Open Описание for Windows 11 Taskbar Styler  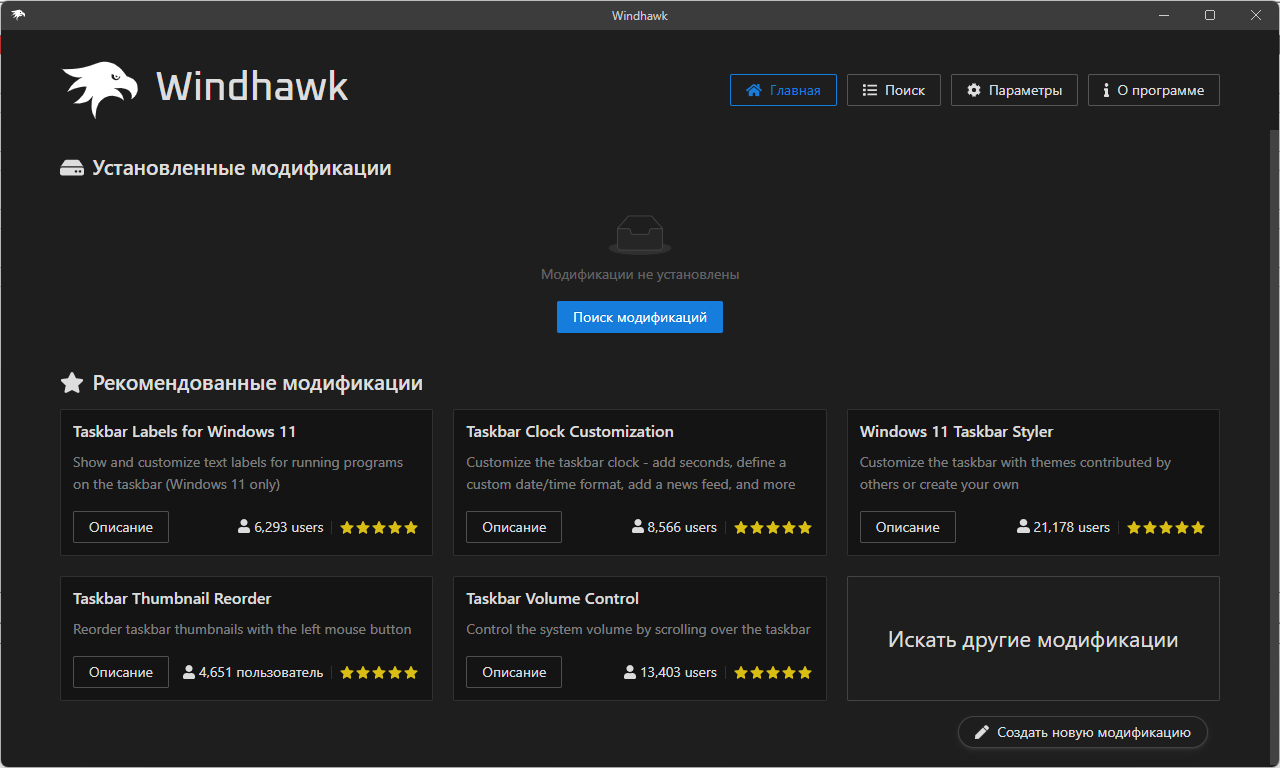(908, 527)
